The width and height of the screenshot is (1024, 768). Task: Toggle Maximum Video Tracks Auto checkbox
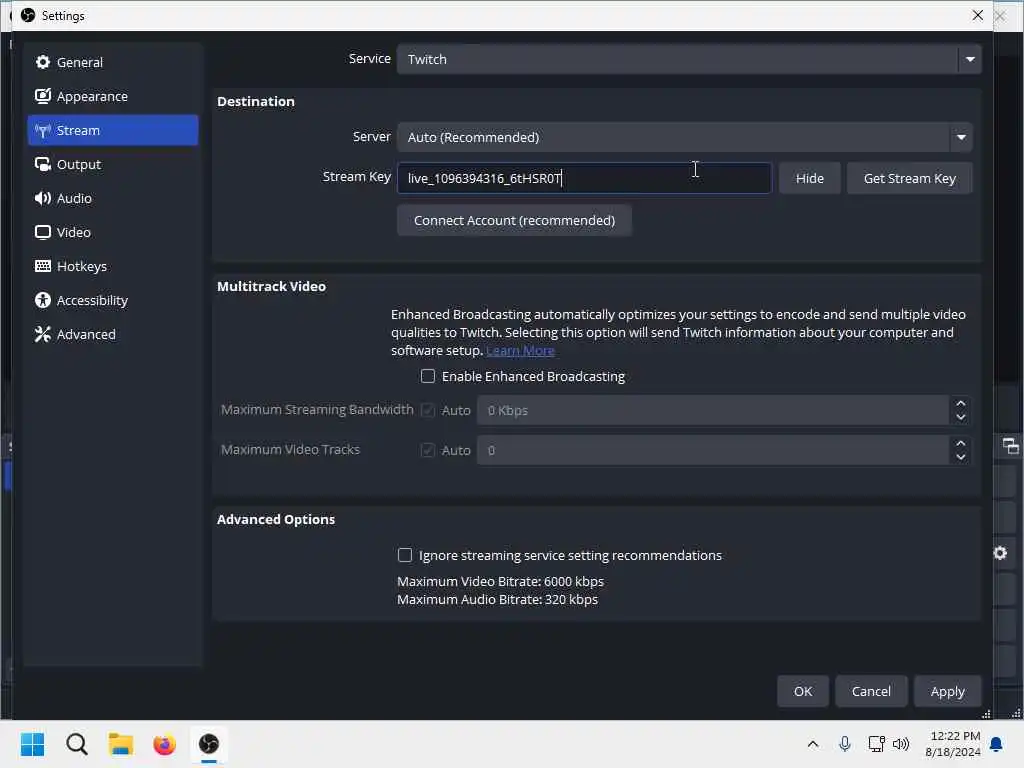click(x=428, y=450)
